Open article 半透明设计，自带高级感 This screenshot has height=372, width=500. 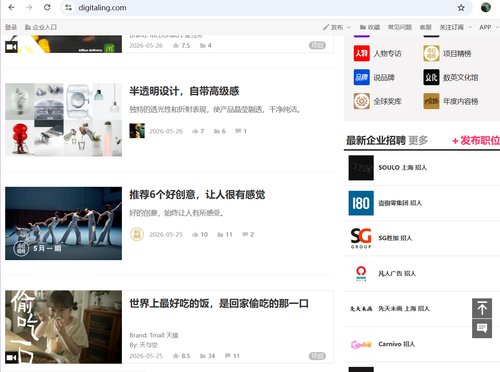click(184, 91)
